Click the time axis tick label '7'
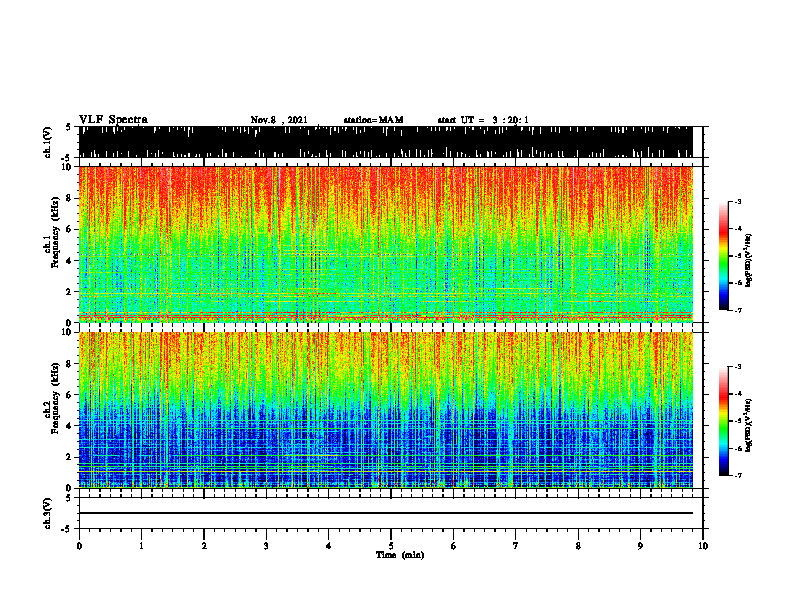Image resolution: width=792 pixels, height=612 pixels. (516, 546)
